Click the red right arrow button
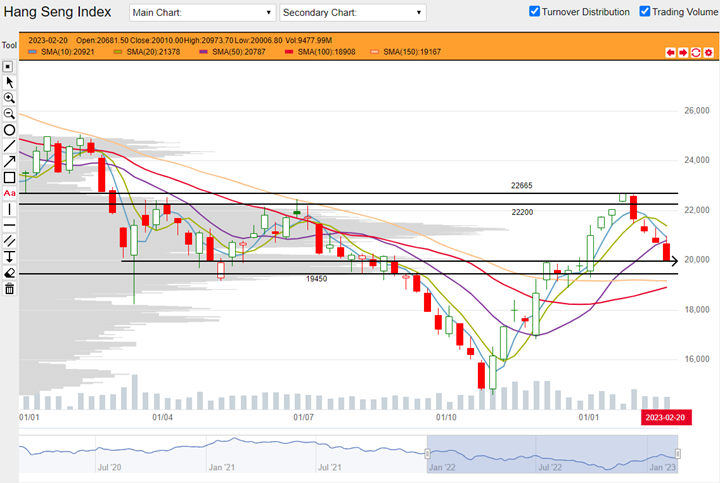Screen dimensions: 720x483 683,52
